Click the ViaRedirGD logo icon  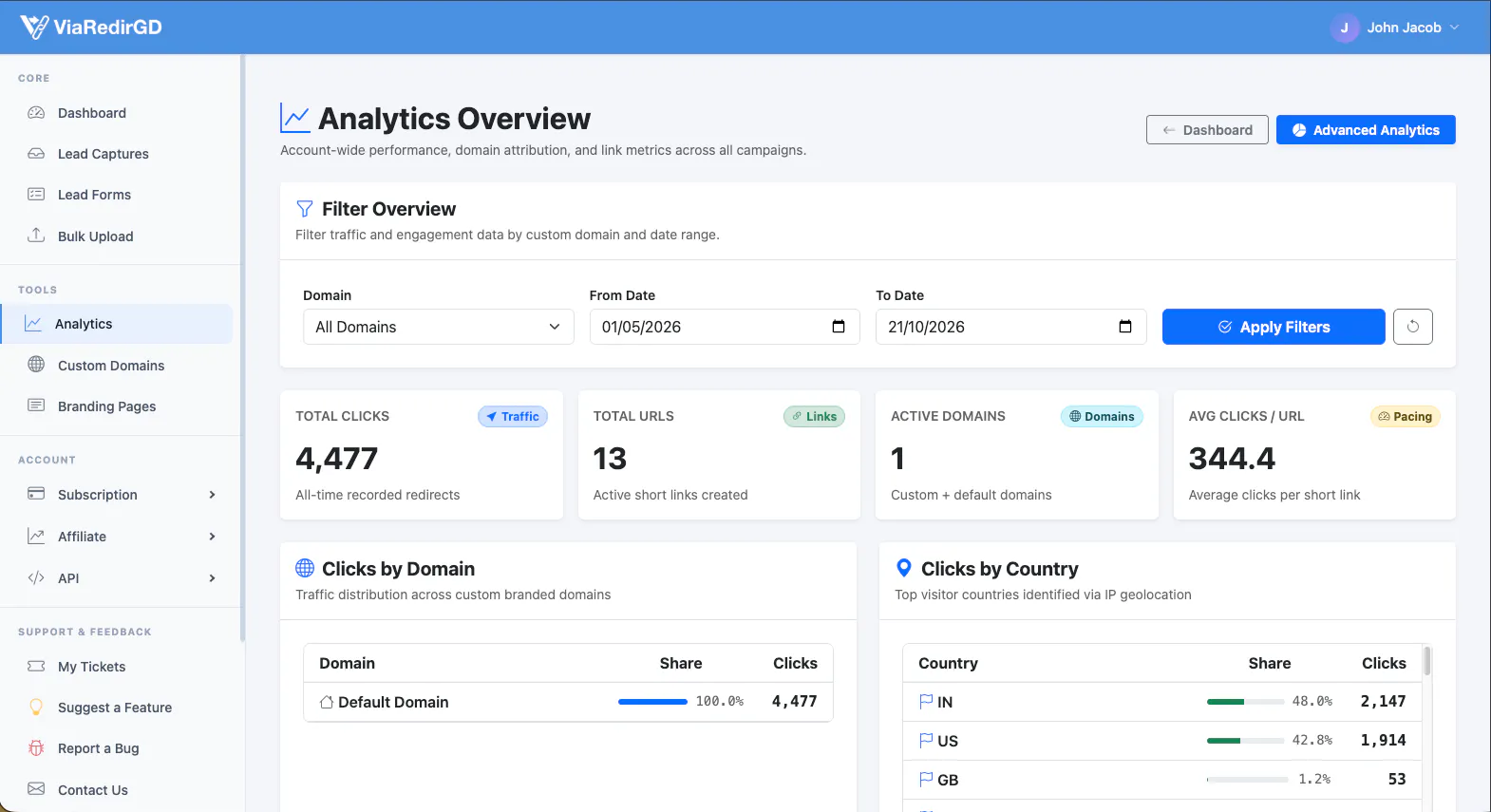(x=34, y=27)
